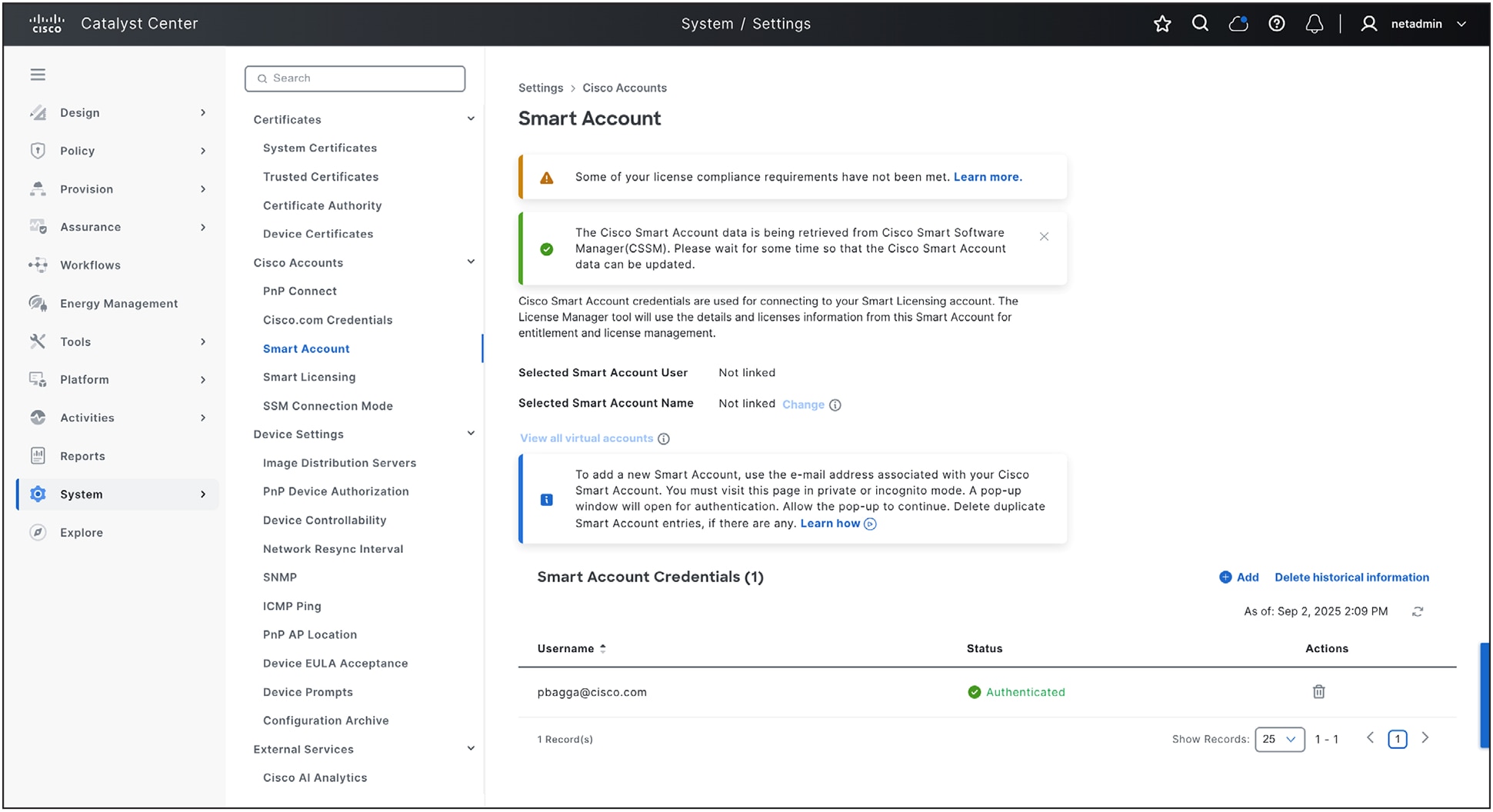This screenshot has width=1493, height=812.
Task: Click the plus icon to Add credentials
Action: point(1226,577)
